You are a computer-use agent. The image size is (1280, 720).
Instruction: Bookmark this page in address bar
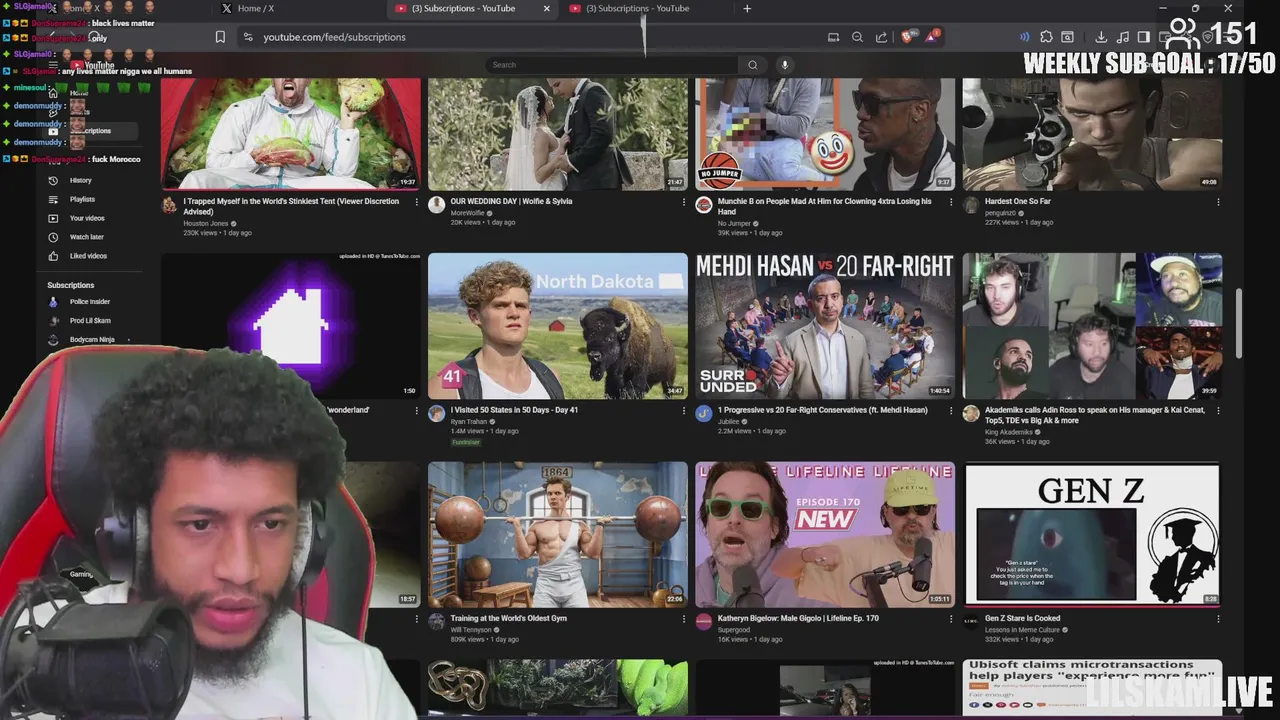pos(220,37)
